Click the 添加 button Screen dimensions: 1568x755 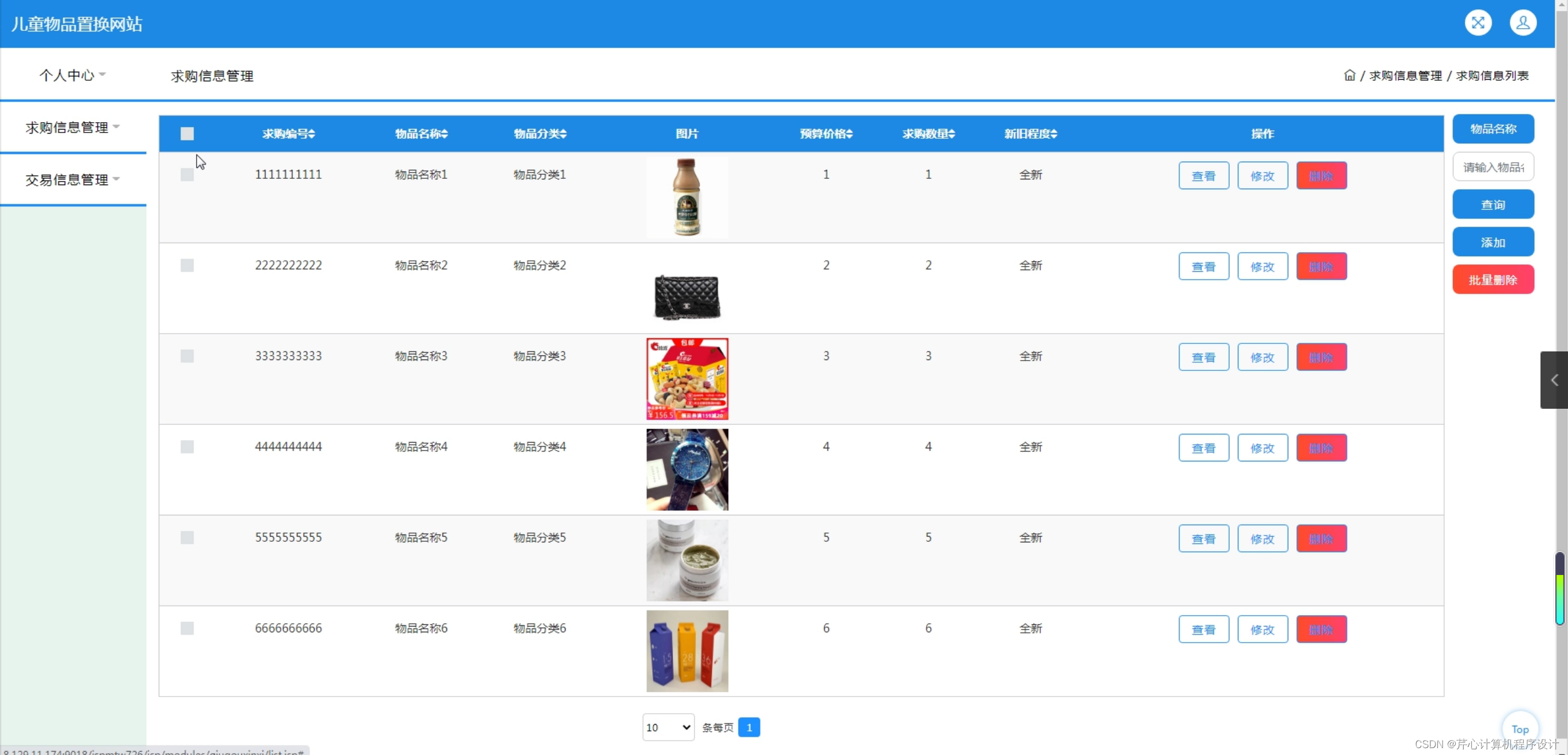coord(1492,242)
